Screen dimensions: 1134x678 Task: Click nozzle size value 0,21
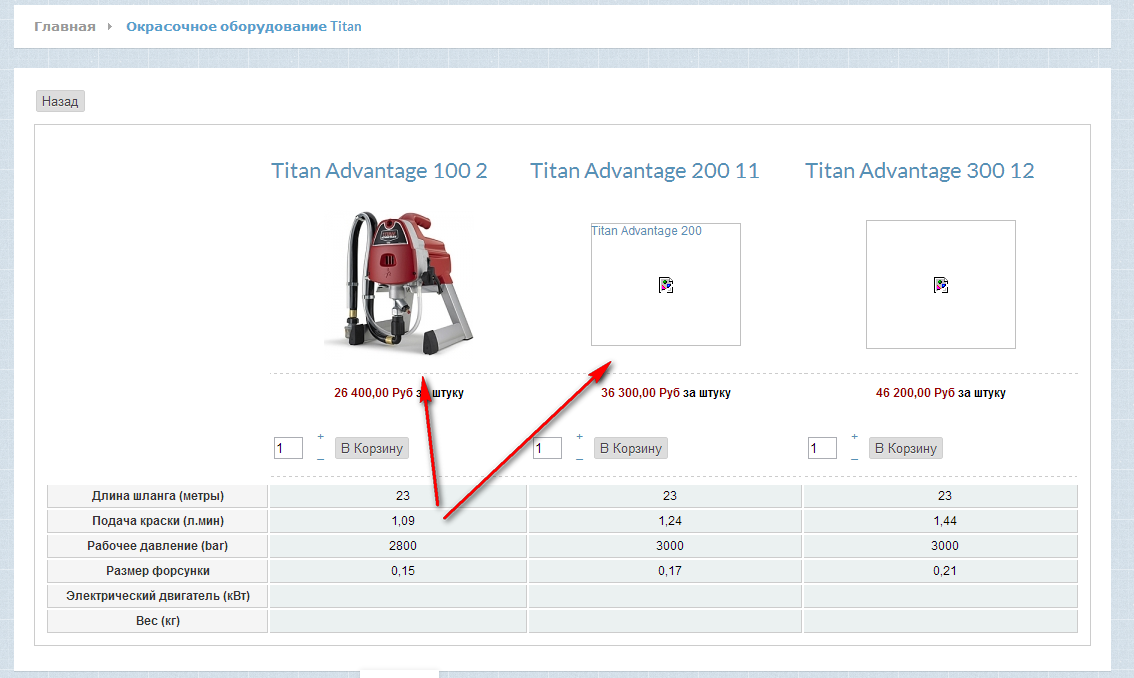tap(945, 571)
